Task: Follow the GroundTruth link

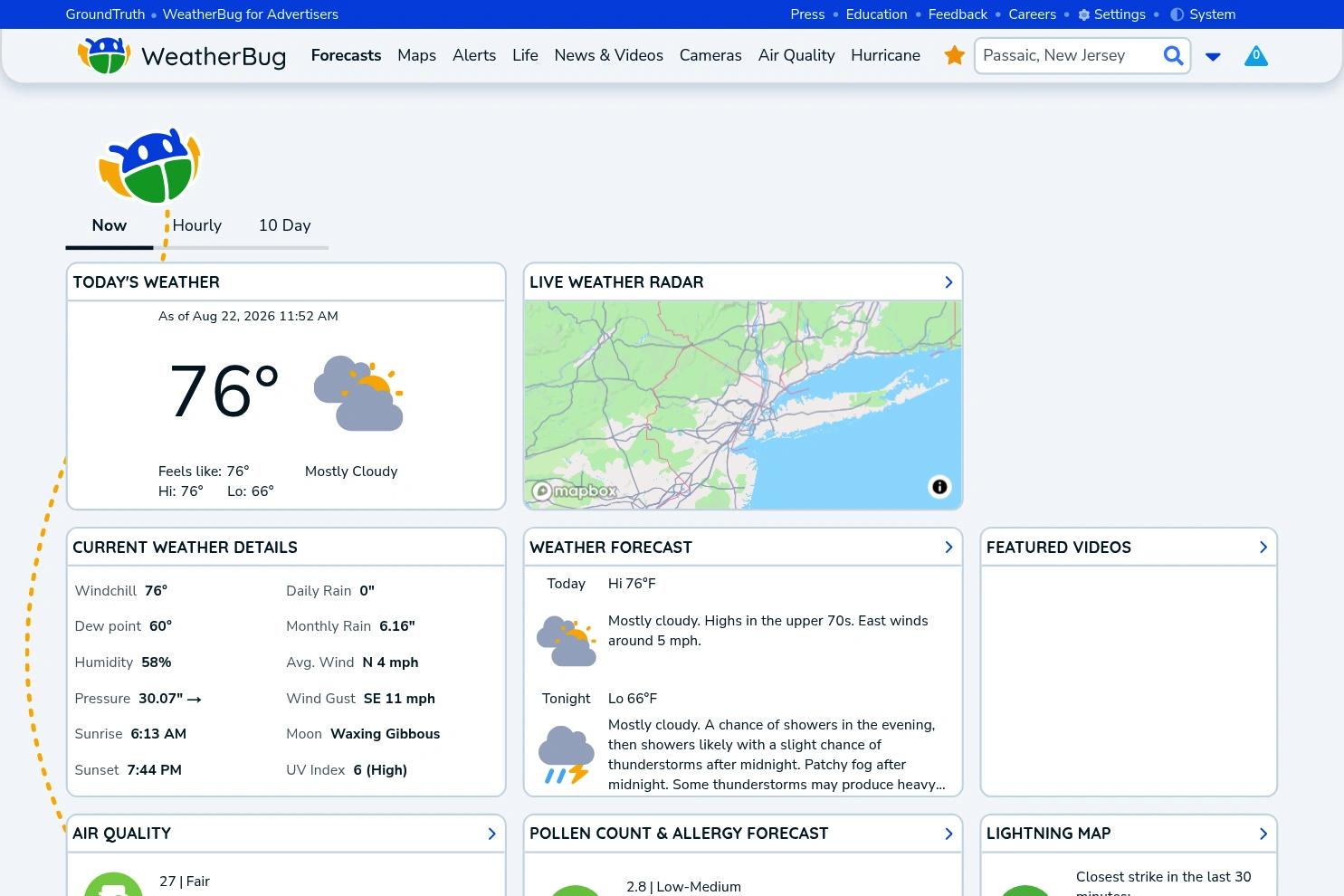Action: click(105, 14)
